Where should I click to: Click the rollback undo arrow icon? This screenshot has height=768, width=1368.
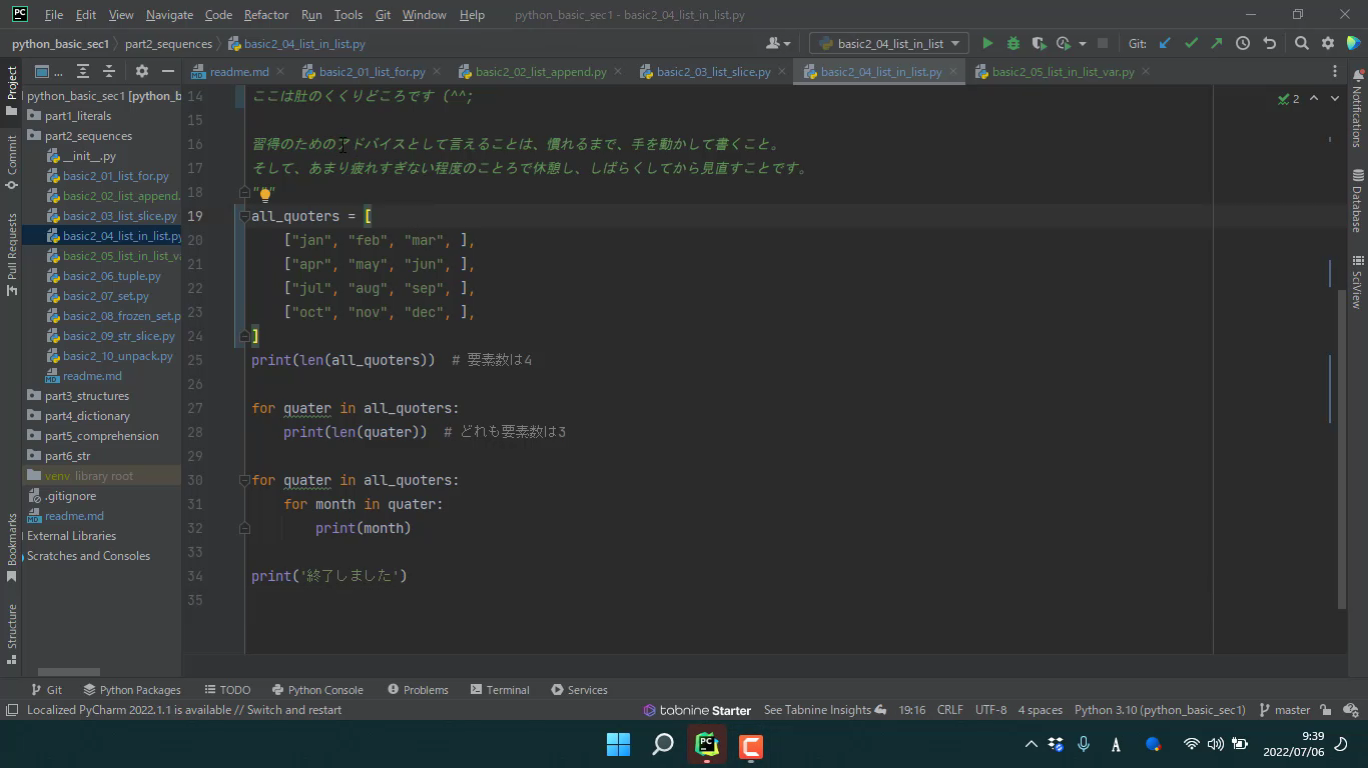pyautogui.click(x=1269, y=44)
